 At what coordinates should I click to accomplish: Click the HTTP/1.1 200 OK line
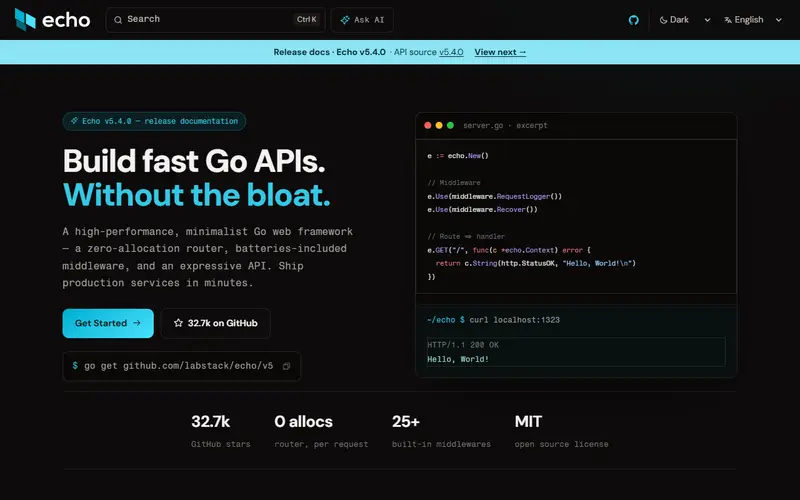pos(463,345)
